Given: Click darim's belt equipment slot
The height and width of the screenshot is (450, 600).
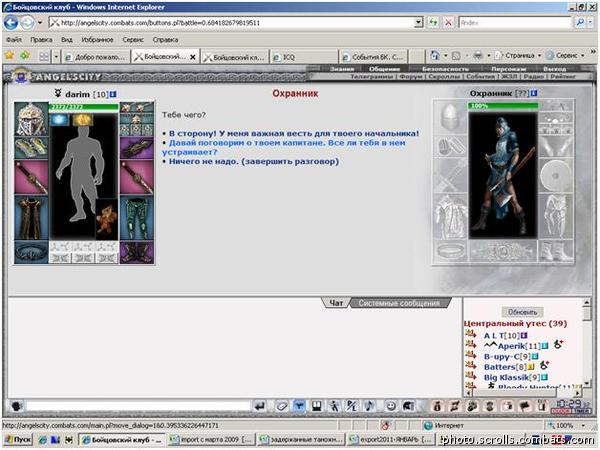Looking at the screenshot, I should [31, 252].
